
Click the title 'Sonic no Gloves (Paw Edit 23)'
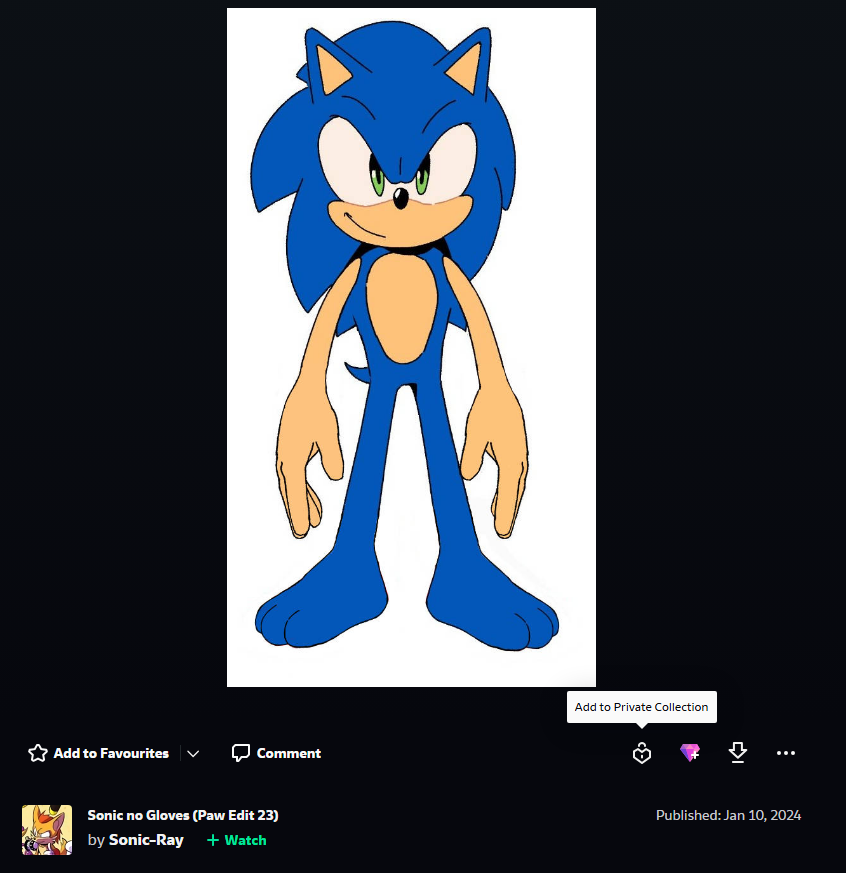coord(183,815)
